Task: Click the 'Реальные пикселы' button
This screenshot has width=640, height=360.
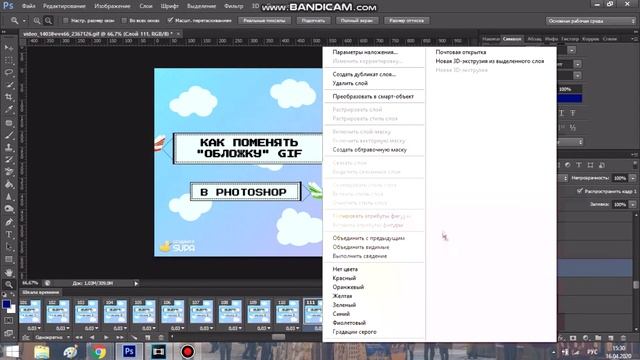Action: (x=264, y=20)
